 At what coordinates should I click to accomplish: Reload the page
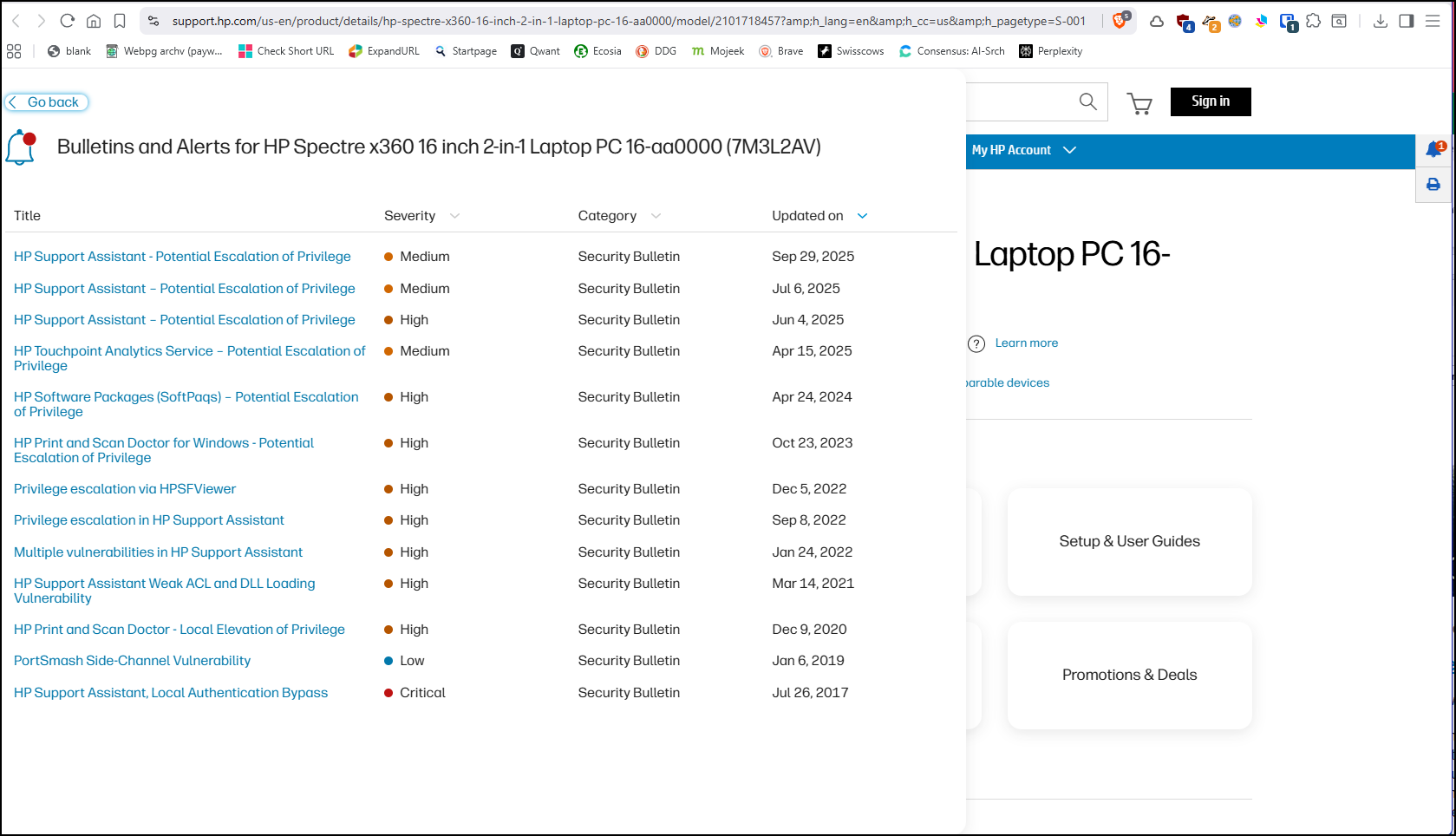(68, 21)
